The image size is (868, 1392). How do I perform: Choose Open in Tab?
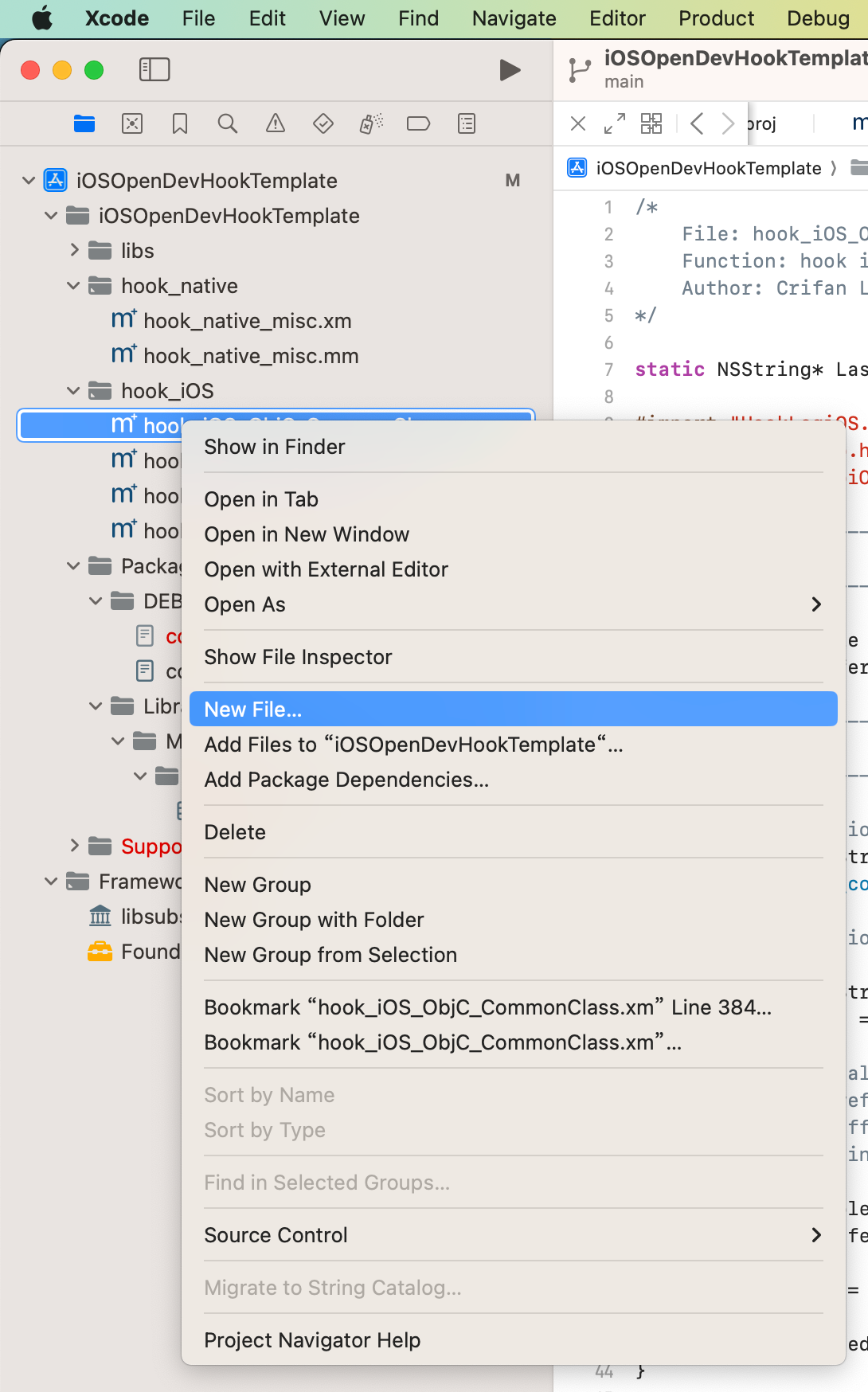(513, 499)
